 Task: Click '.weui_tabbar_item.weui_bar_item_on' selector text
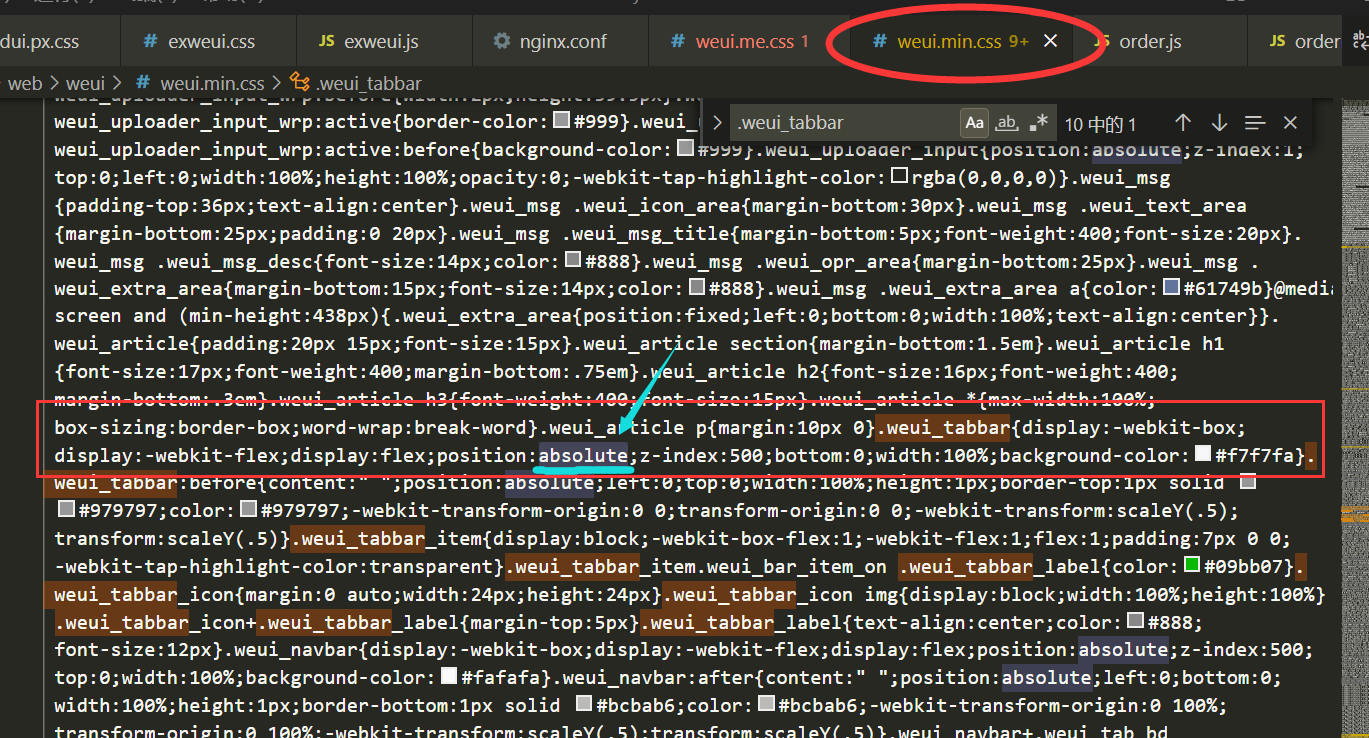[x=697, y=566]
